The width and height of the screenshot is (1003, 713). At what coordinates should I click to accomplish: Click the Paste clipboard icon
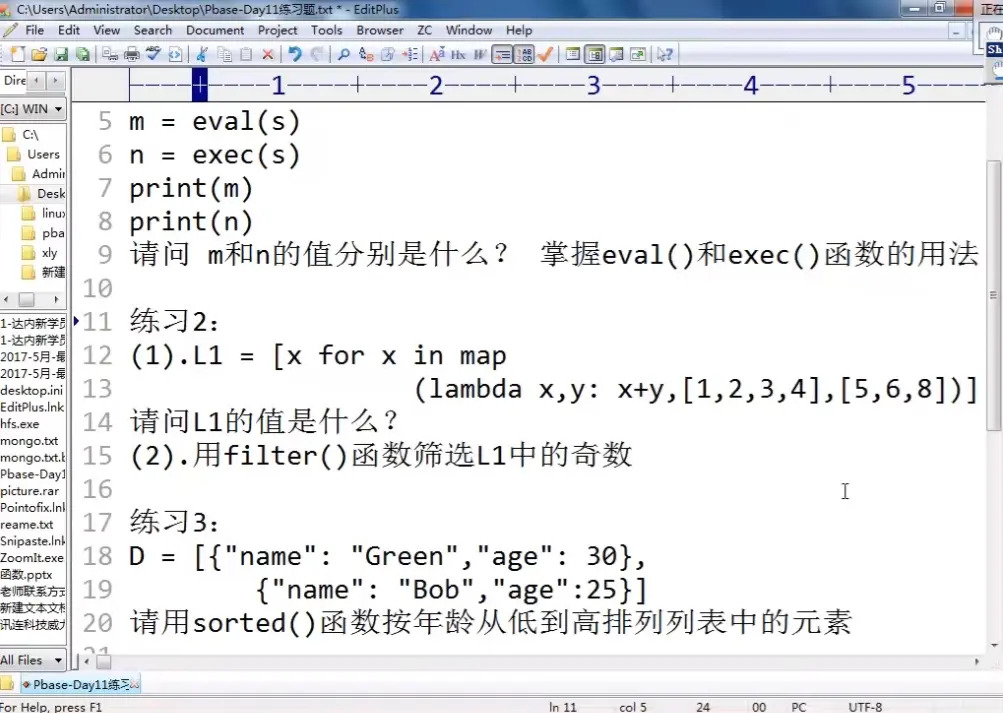246,54
